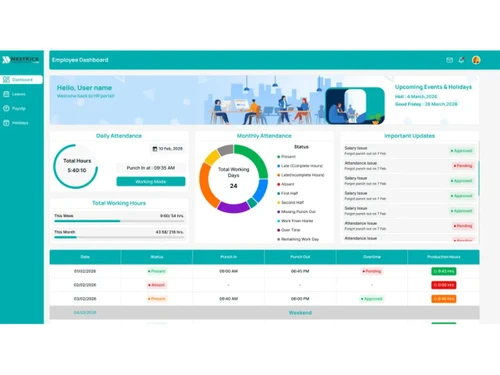Select the Second Half legend entry
Image resolution: width=500 pixels, height=375 pixels.
pyautogui.click(x=291, y=202)
